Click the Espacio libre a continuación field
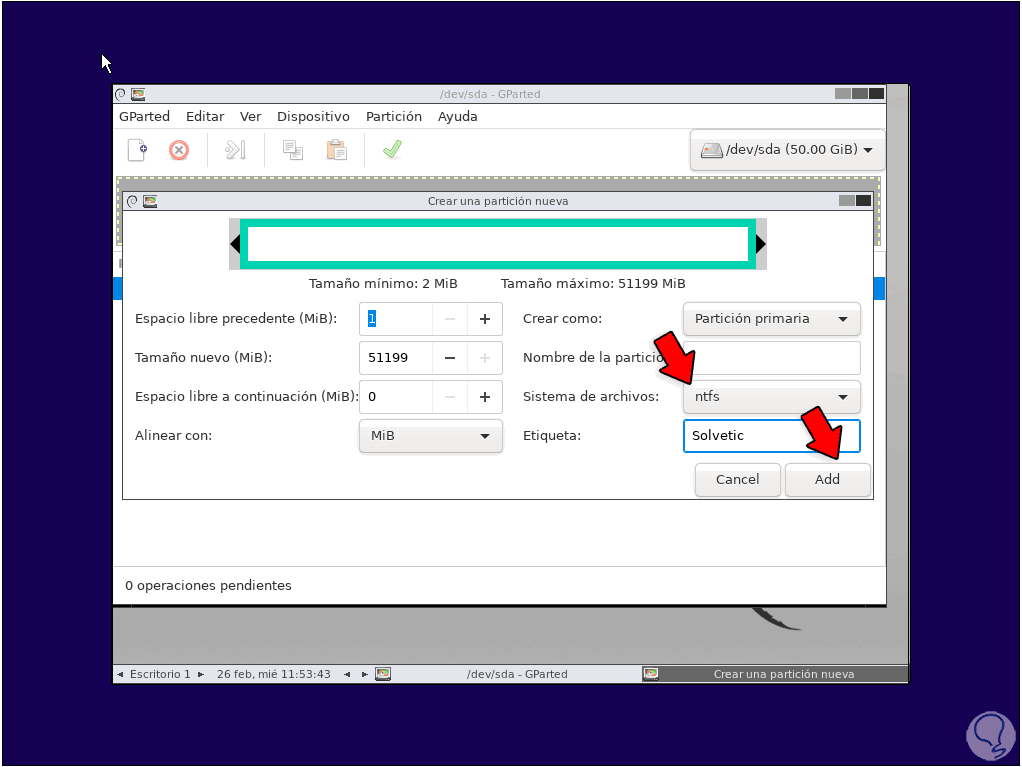This screenshot has width=1022, height=767. tap(396, 397)
